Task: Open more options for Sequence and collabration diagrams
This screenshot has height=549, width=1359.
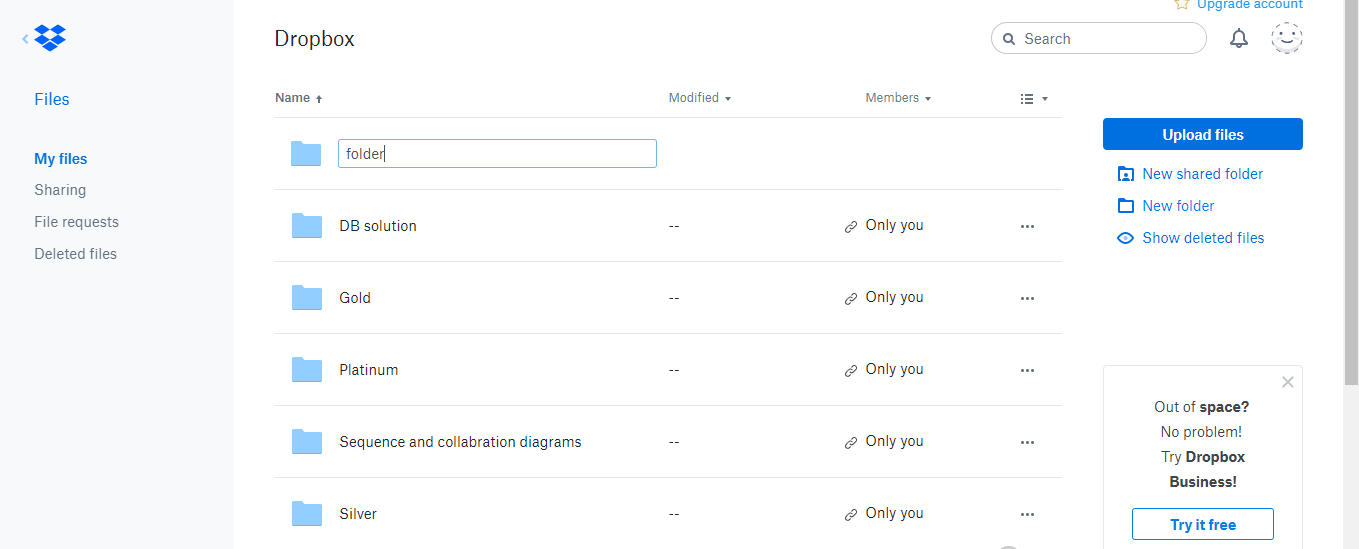Action: (1027, 442)
